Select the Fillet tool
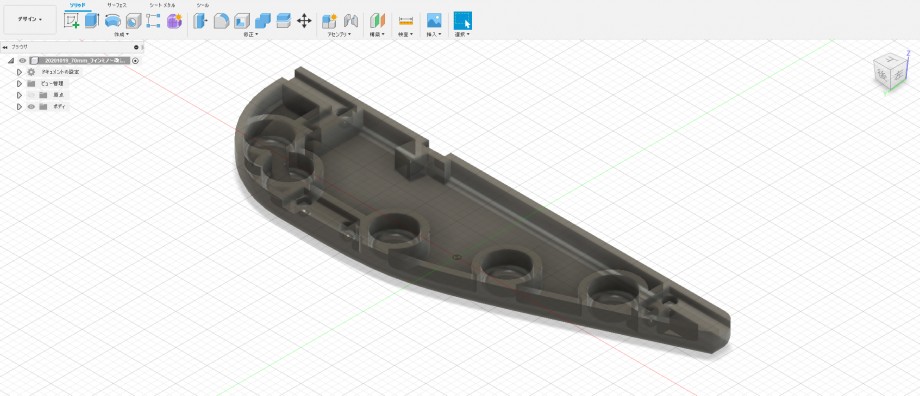The height and width of the screenshot is (396, 920). (x=221, y=21)
